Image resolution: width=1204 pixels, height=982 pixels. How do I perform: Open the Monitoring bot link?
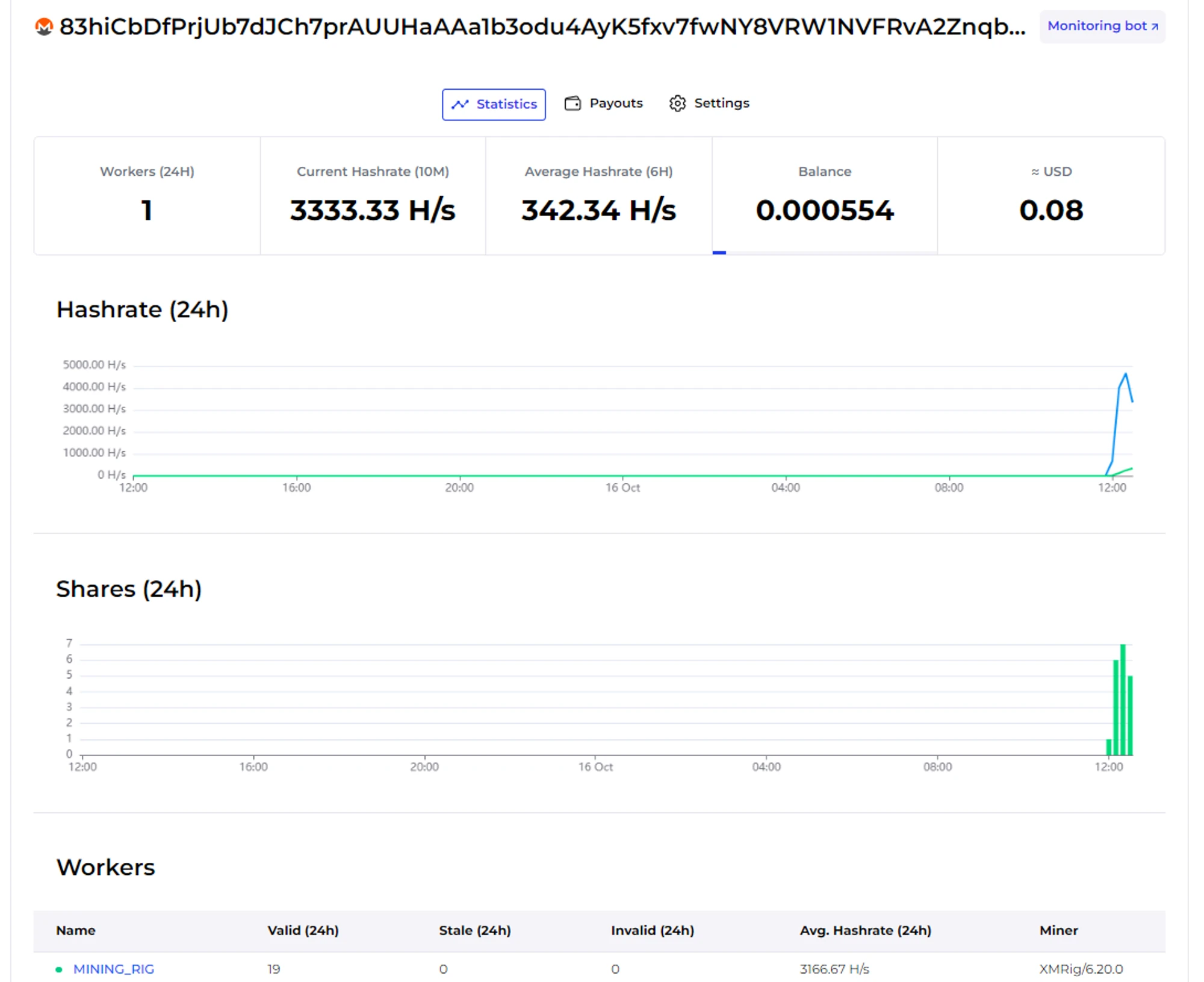click(x=1102, y=26)
